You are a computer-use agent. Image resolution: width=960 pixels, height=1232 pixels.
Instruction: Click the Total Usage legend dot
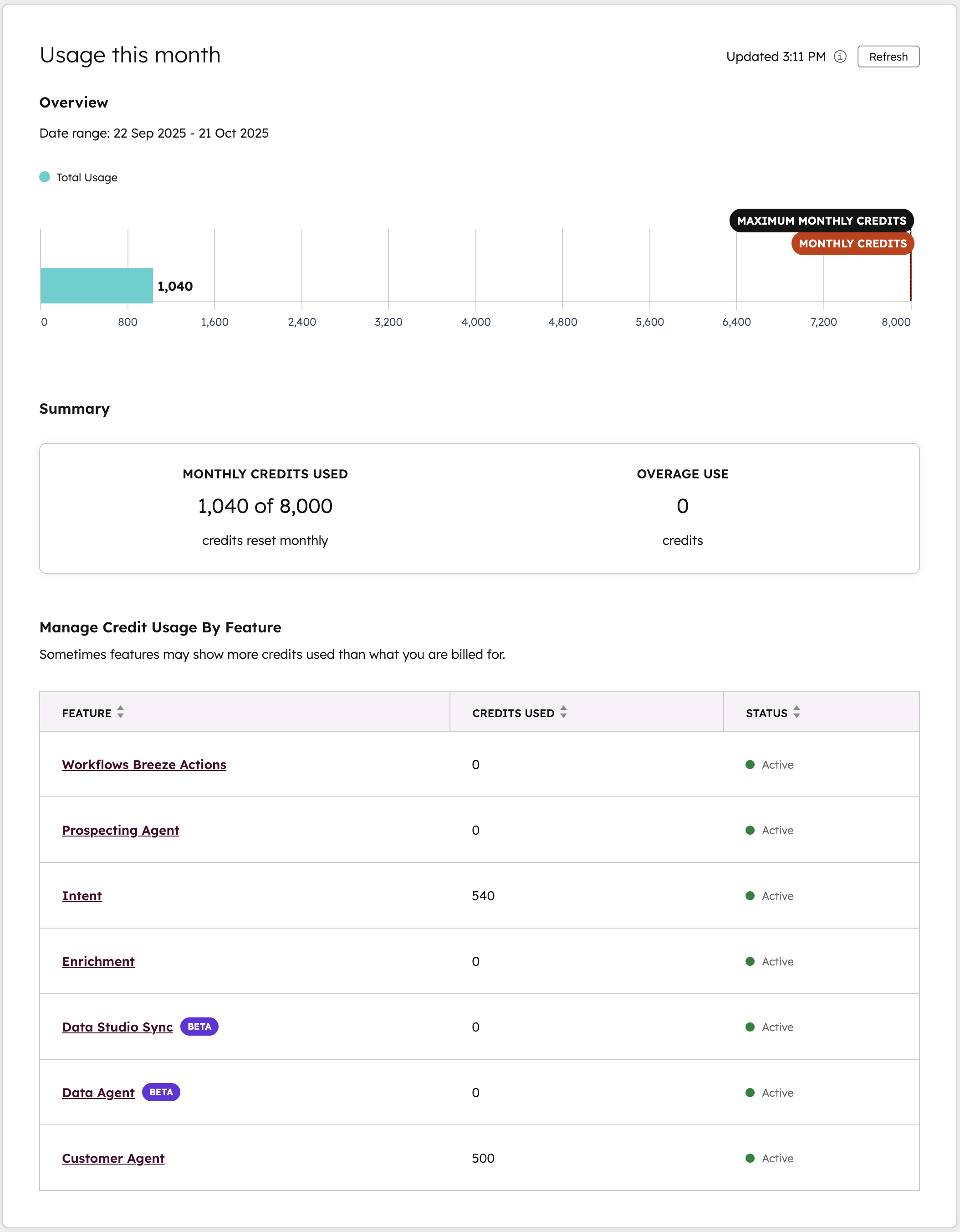45,177
